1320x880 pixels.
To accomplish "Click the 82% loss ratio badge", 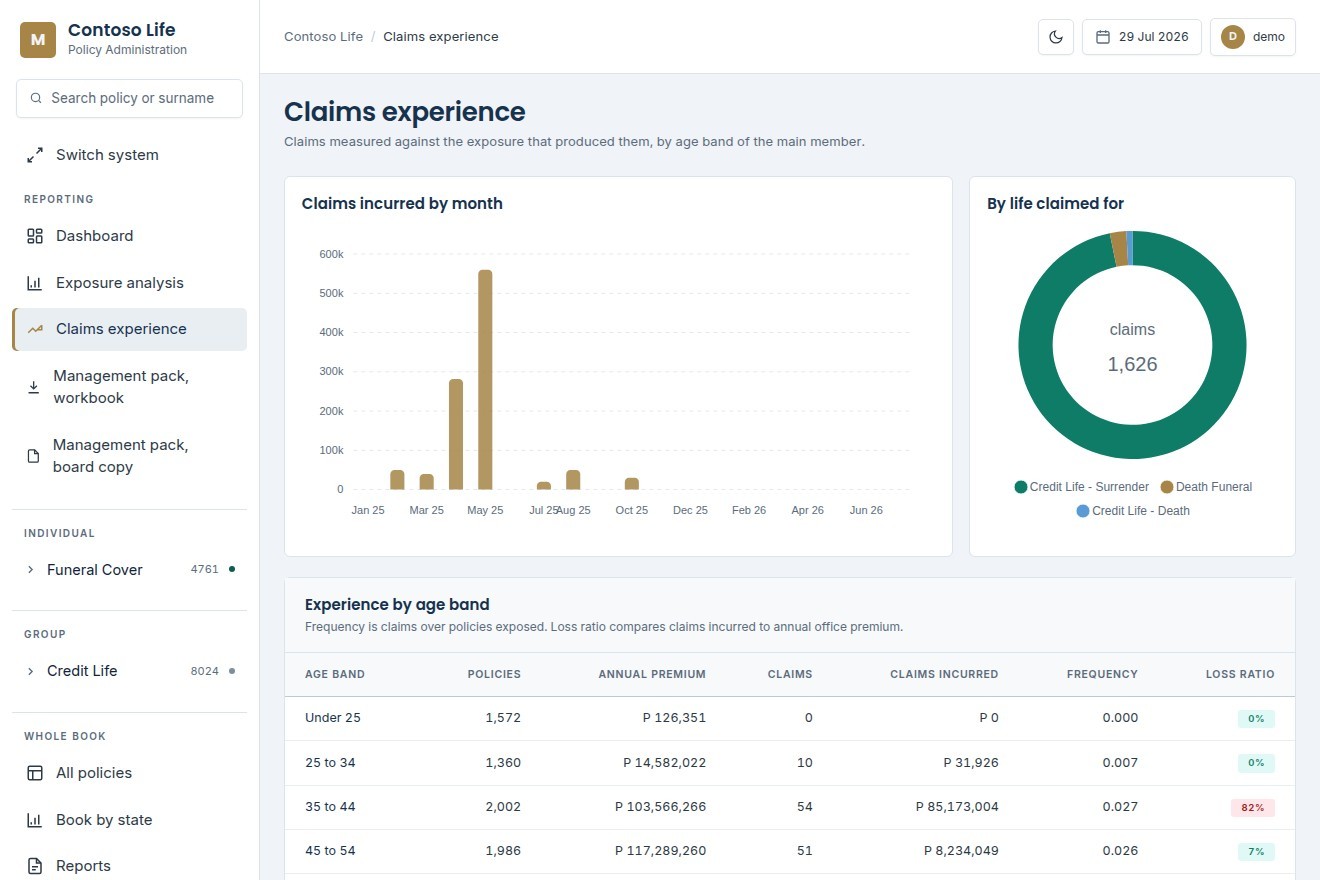I will tap(1253, 807).
